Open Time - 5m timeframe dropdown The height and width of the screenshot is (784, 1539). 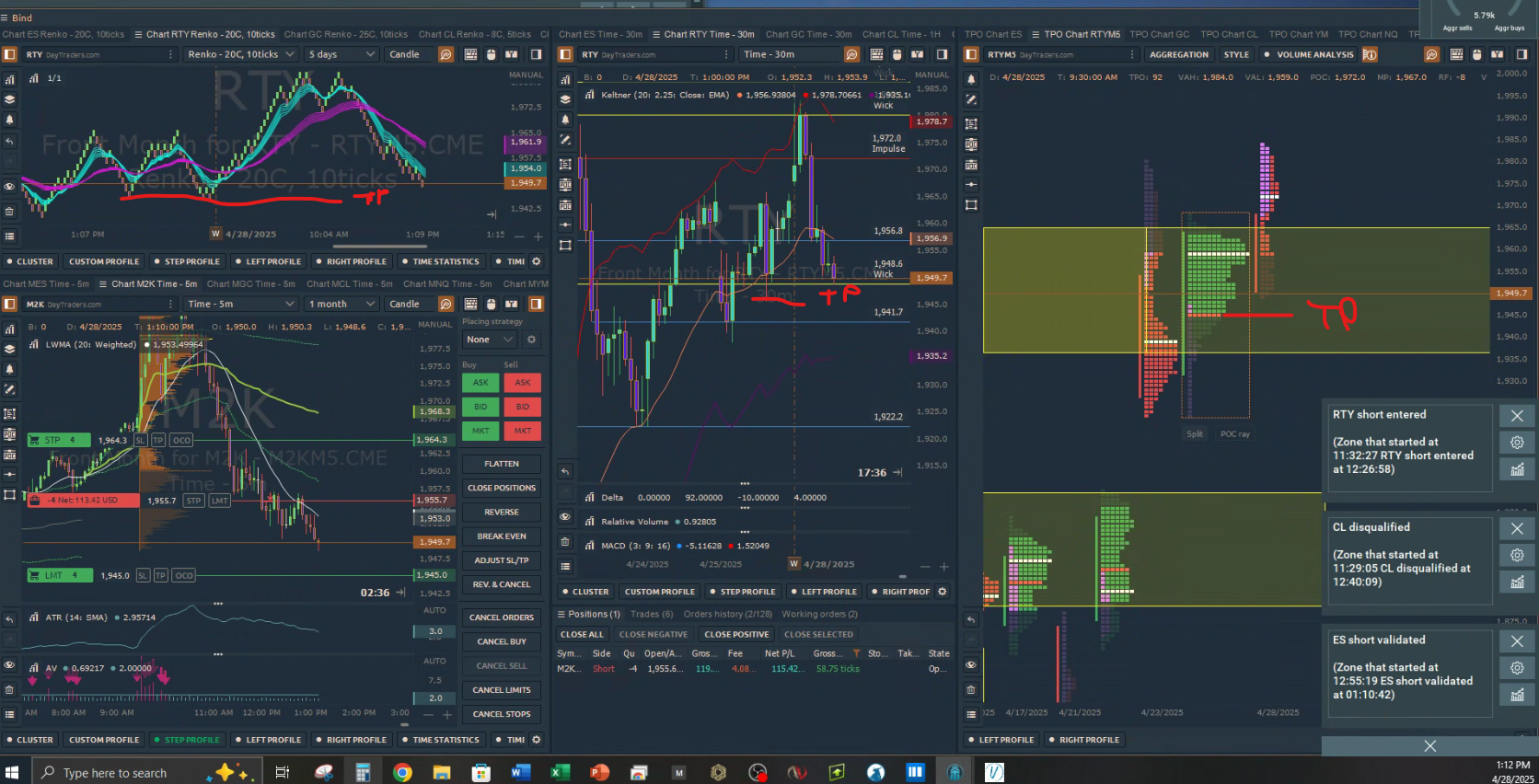pos(240,304)
